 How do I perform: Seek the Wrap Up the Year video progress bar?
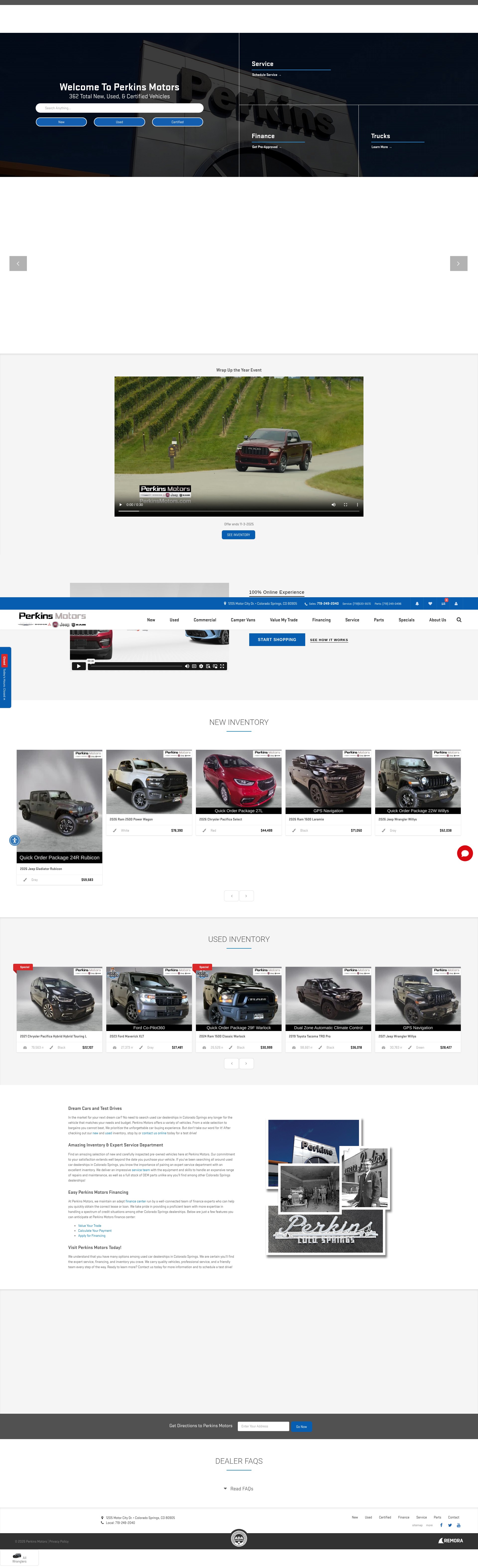239,511
